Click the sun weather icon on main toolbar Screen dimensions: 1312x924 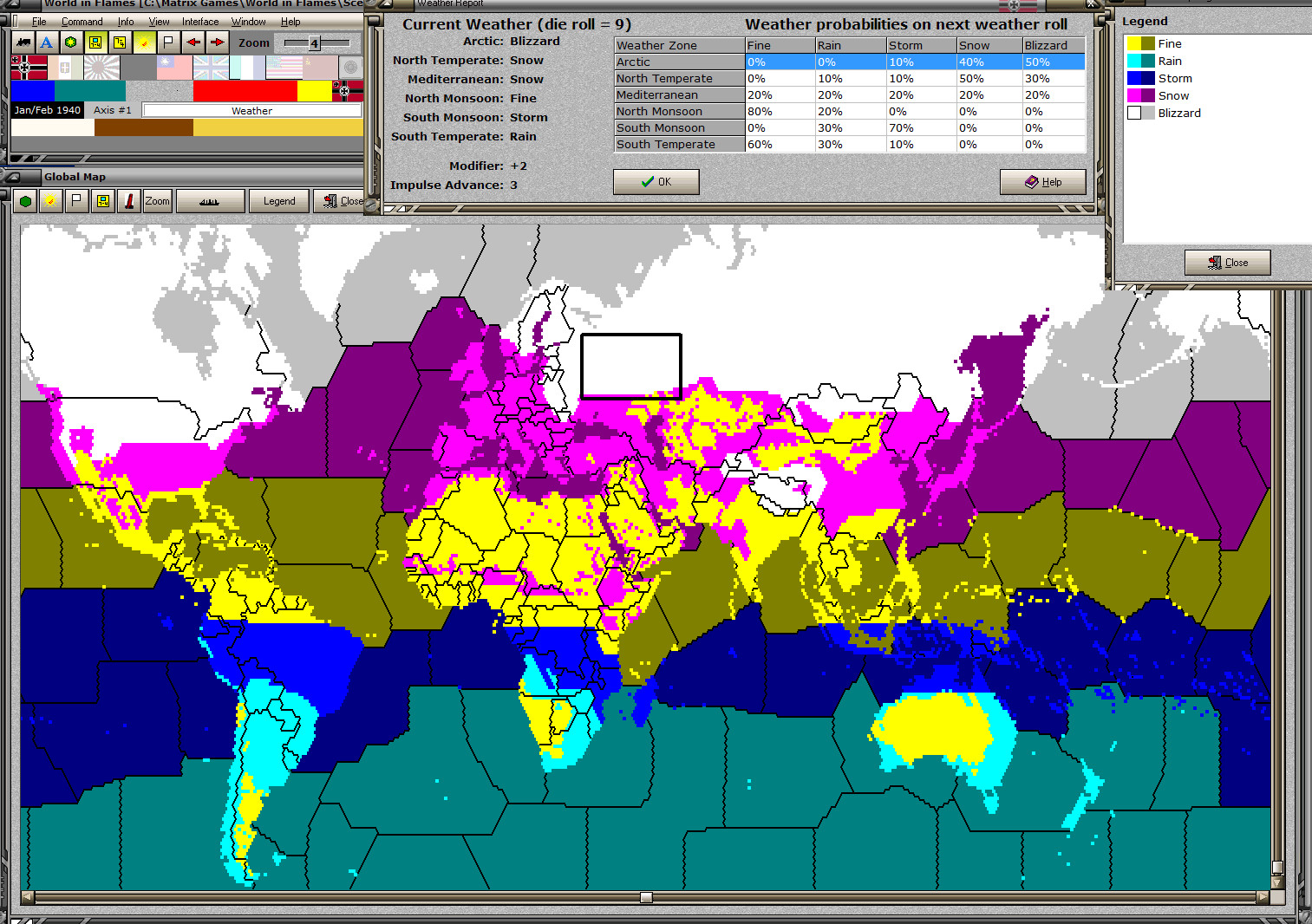(x=144, y=42)
